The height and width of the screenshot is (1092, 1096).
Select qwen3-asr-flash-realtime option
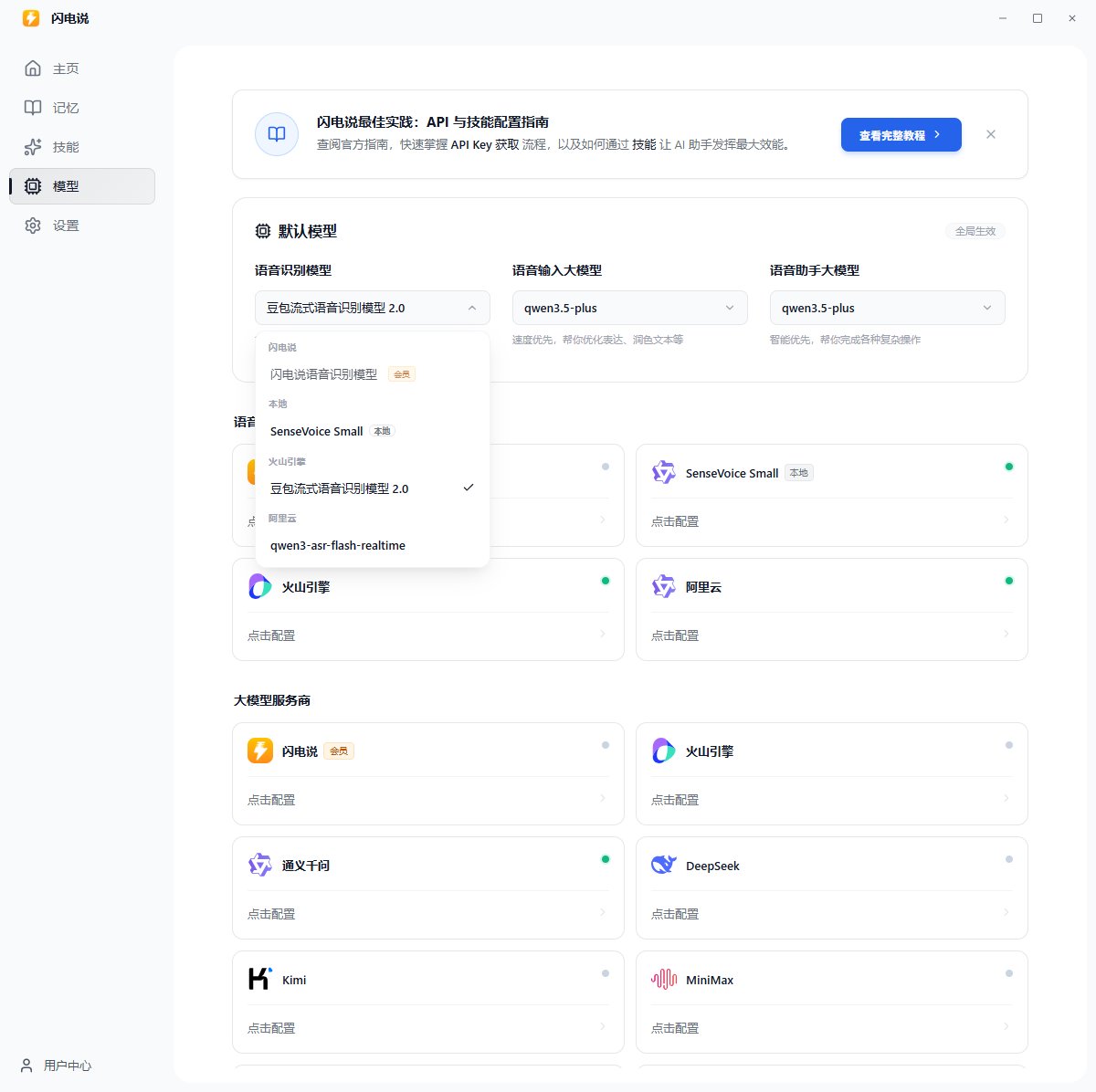[373, 545]
